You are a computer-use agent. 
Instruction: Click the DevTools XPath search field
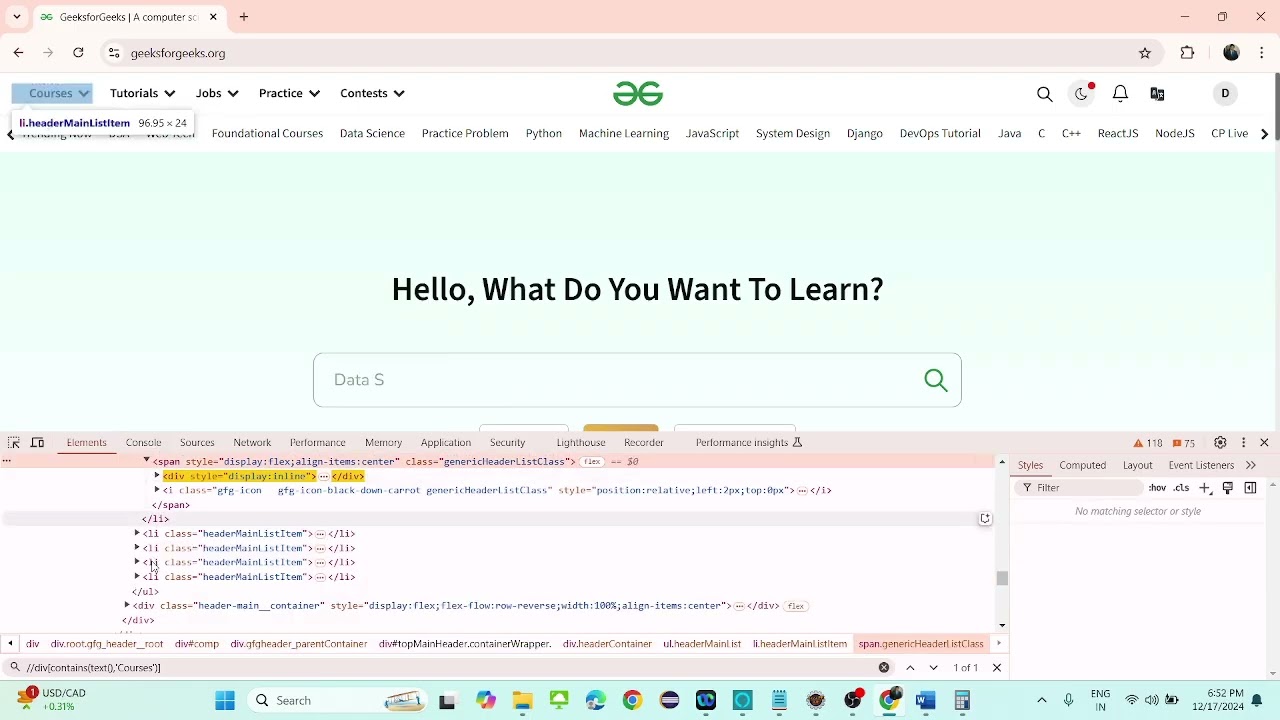click(448, 667)
